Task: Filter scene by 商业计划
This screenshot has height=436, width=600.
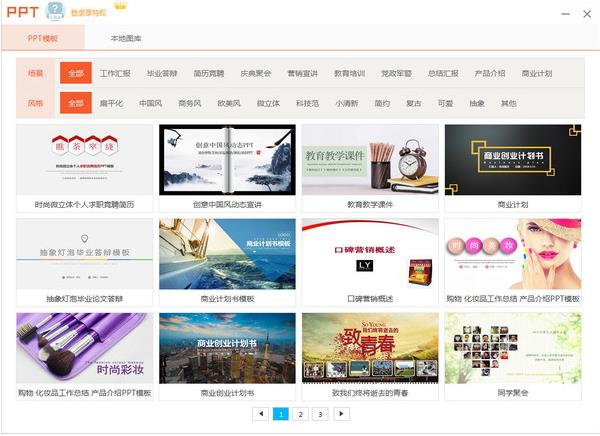Action: [537, 73]
